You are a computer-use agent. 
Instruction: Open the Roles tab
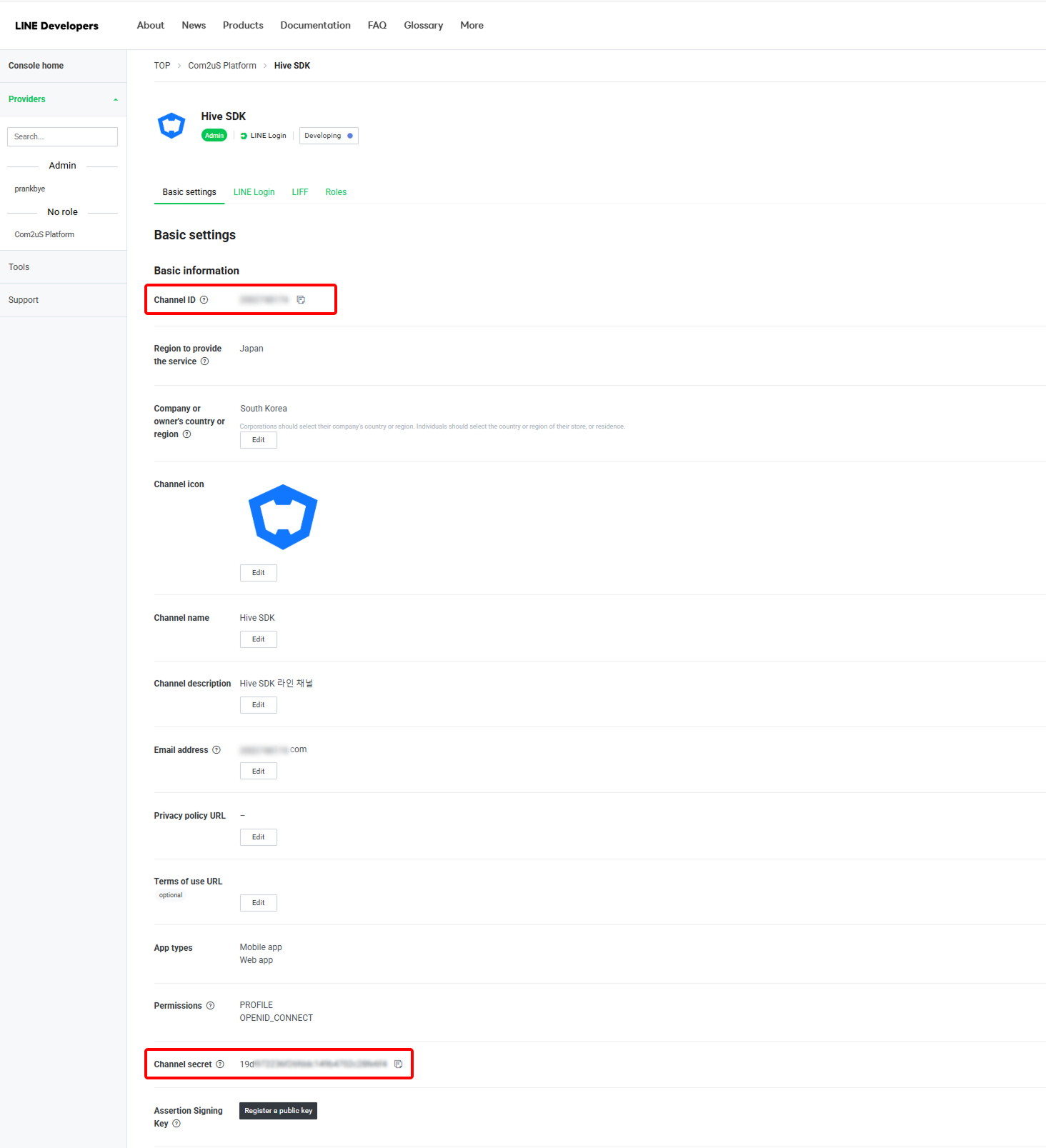click(x=336, y=192)
